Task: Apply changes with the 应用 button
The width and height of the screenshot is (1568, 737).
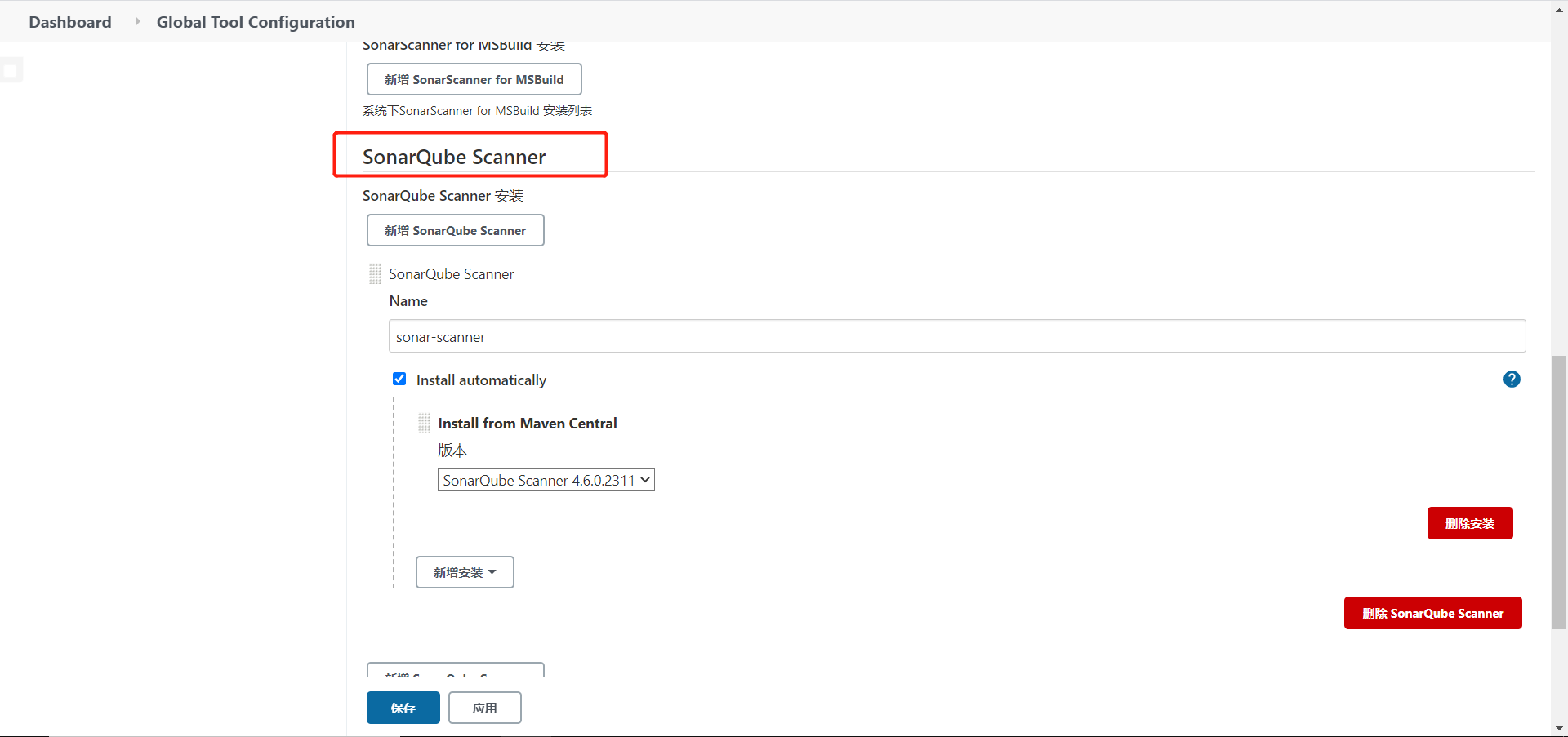Action: coord(485,708)
